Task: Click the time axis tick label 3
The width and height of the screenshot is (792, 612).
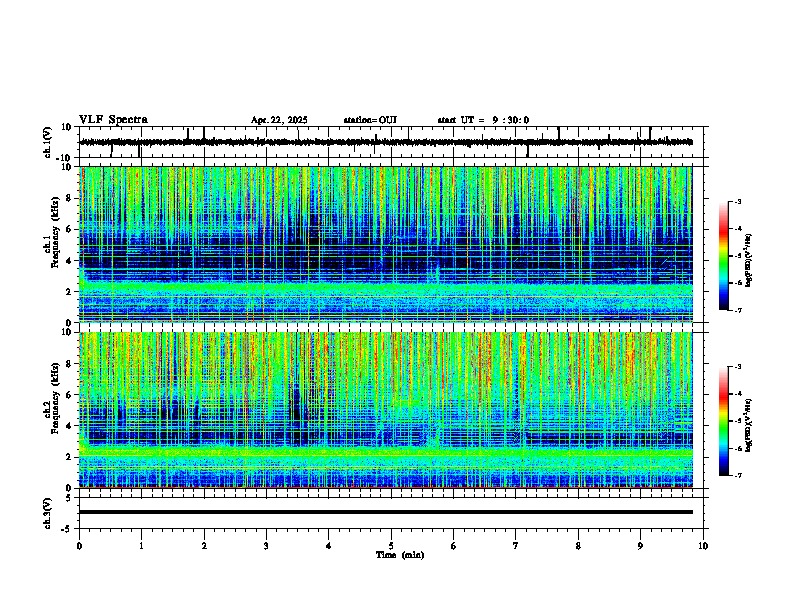Action: 266,546
